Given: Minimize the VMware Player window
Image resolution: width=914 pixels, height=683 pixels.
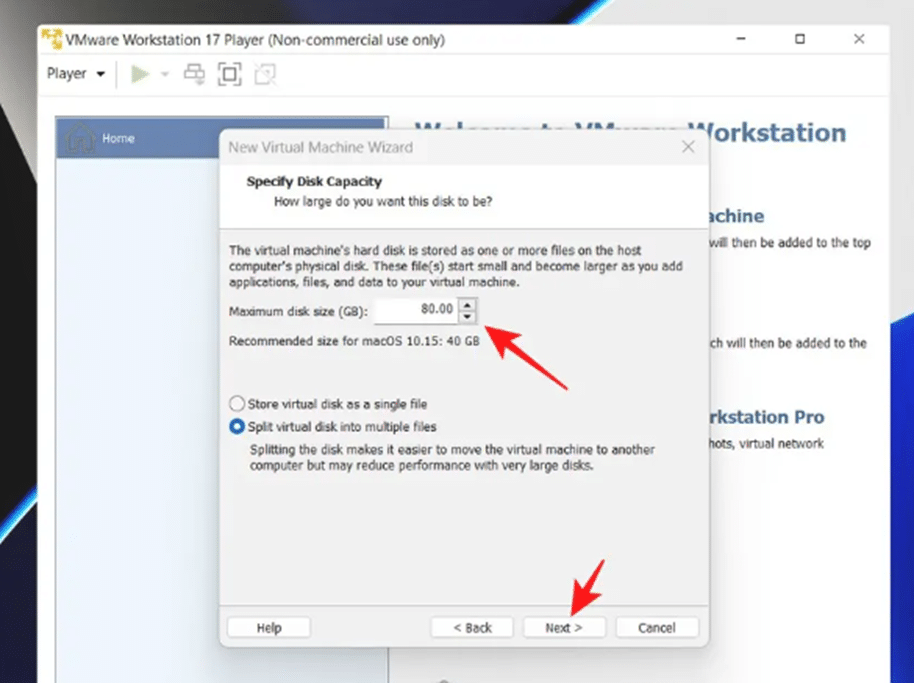Looking at the screenshot, I should pos(741,39).
